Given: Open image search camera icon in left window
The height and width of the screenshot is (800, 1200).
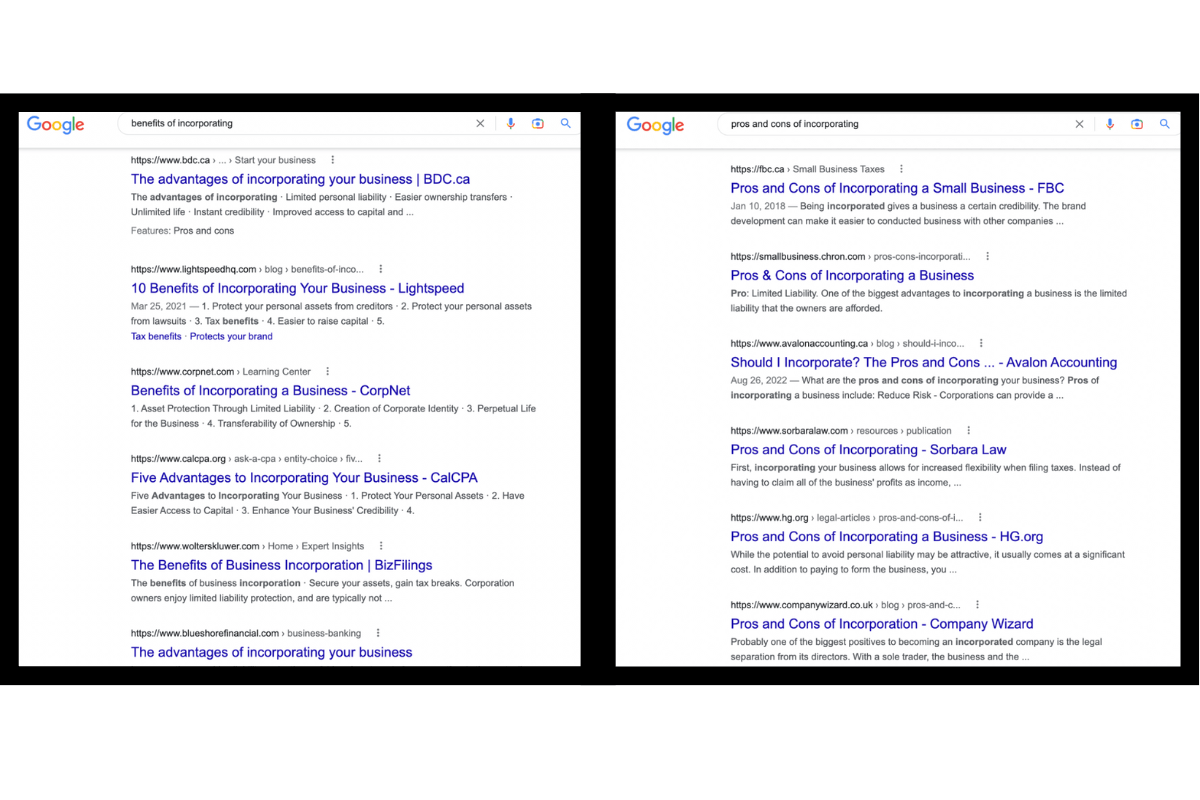Looking at the screenshot, I should [538, 124].
